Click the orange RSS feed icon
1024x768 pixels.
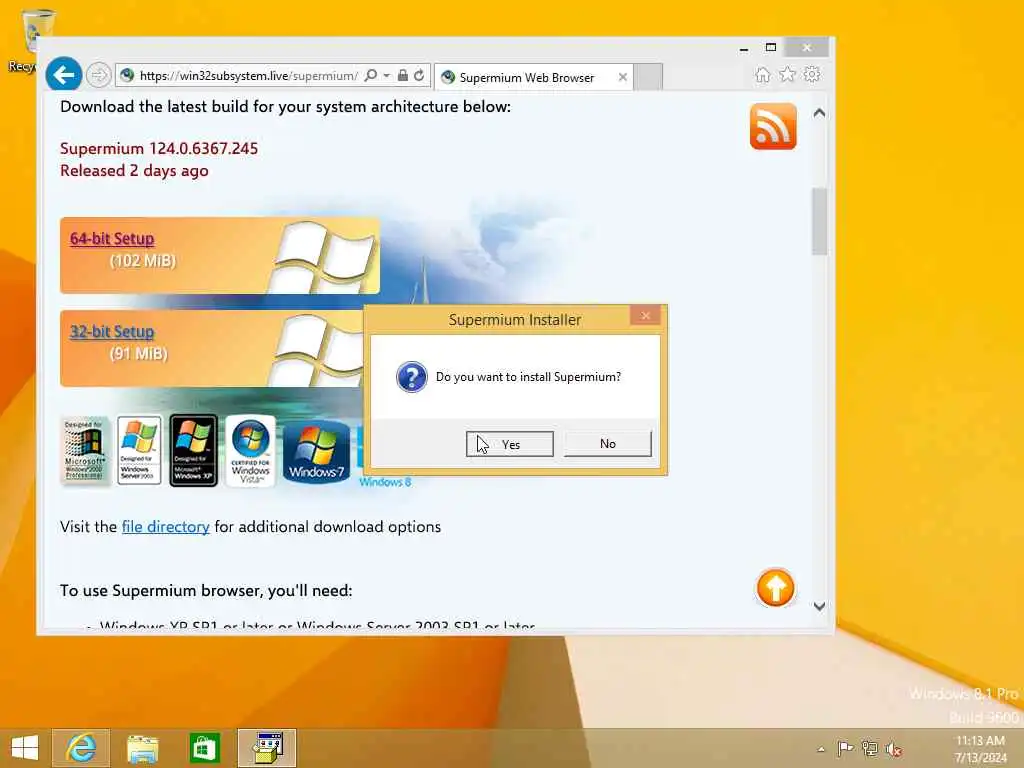[x=773, y=126]
